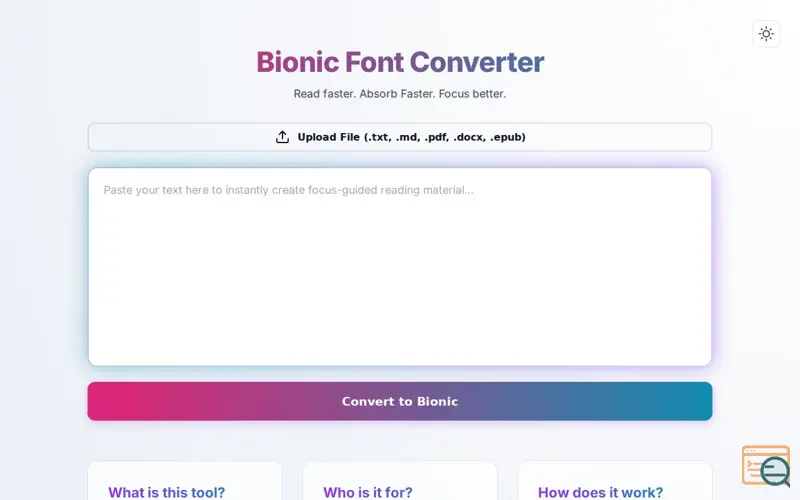Screen dimensions: 800x500
Task: Open the floating search widget icon
Action: tap(766, 465)
